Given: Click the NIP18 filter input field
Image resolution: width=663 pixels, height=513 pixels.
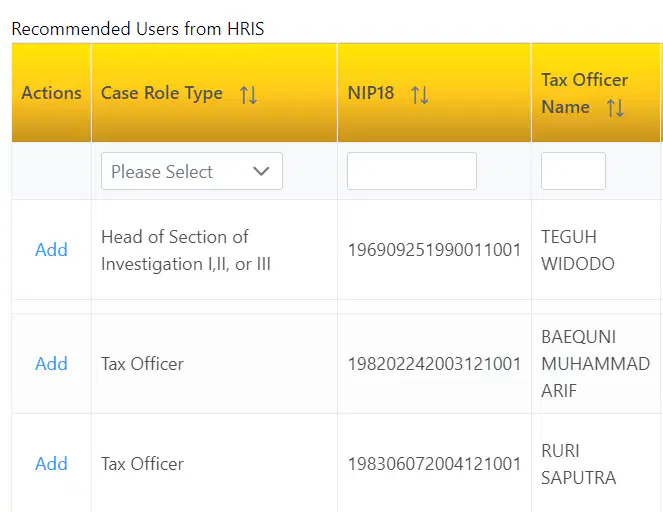Looking at the screenshot, I should pos(412,171).
